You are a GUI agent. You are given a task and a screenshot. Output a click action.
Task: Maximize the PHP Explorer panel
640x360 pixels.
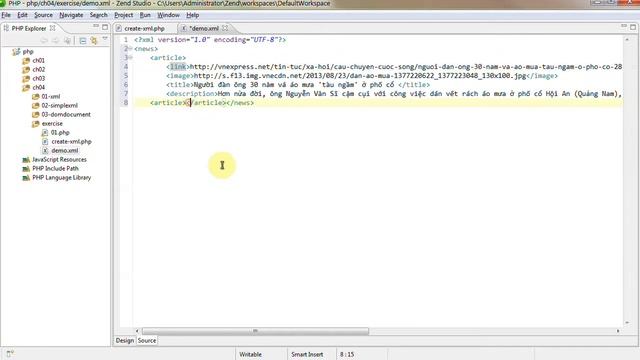pos(105,27)
